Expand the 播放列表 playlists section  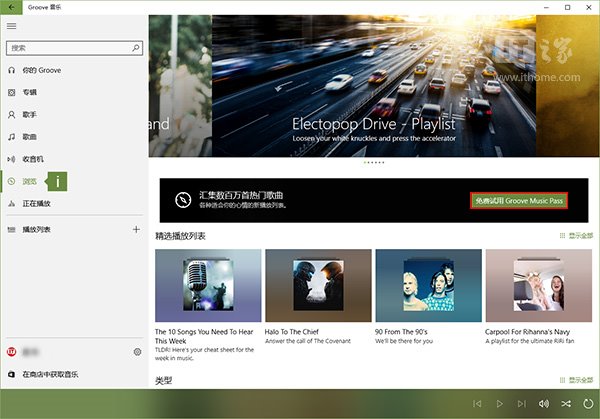click(x=36, y=229)
